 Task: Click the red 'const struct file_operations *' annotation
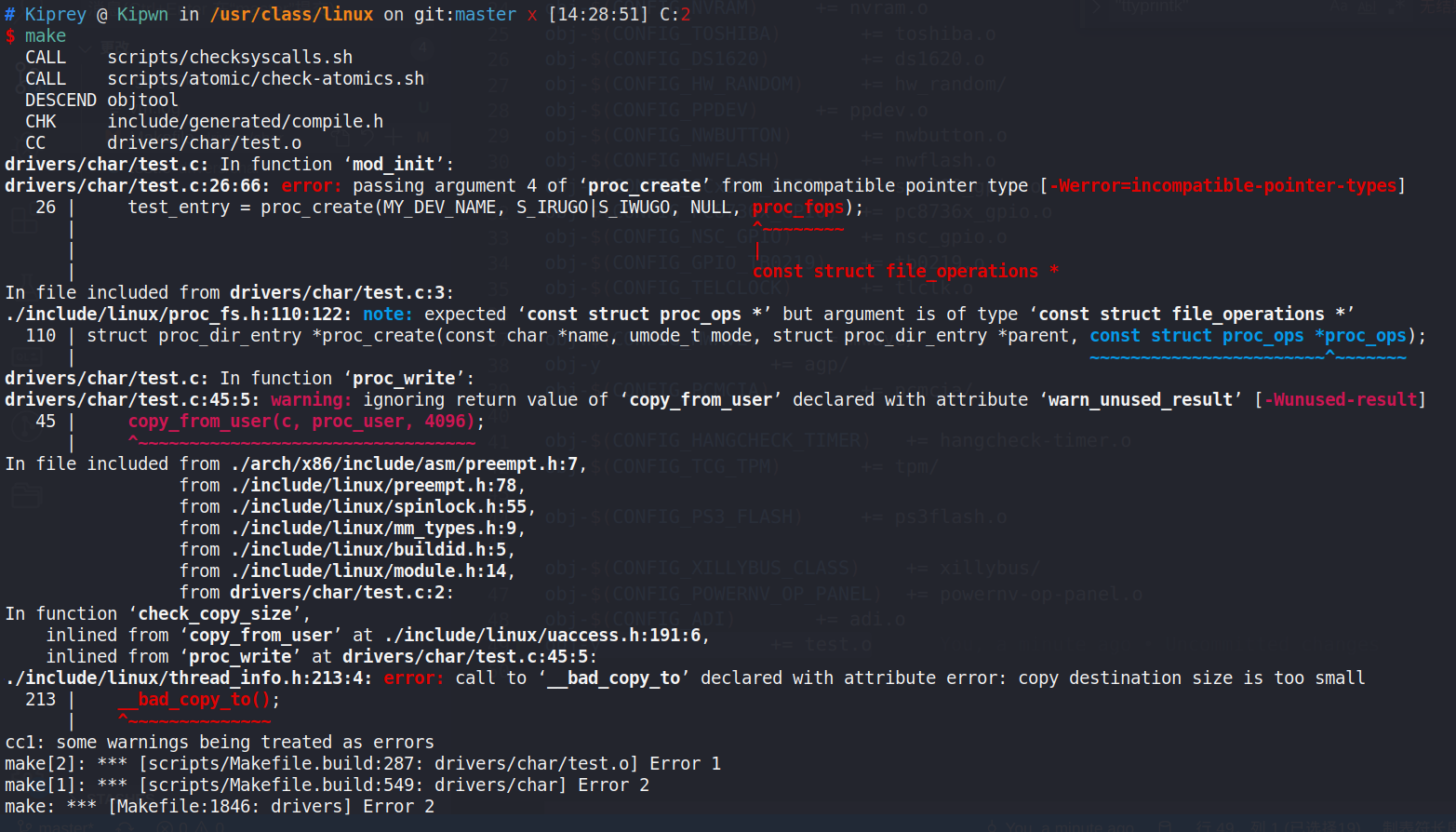coord(904,272)
